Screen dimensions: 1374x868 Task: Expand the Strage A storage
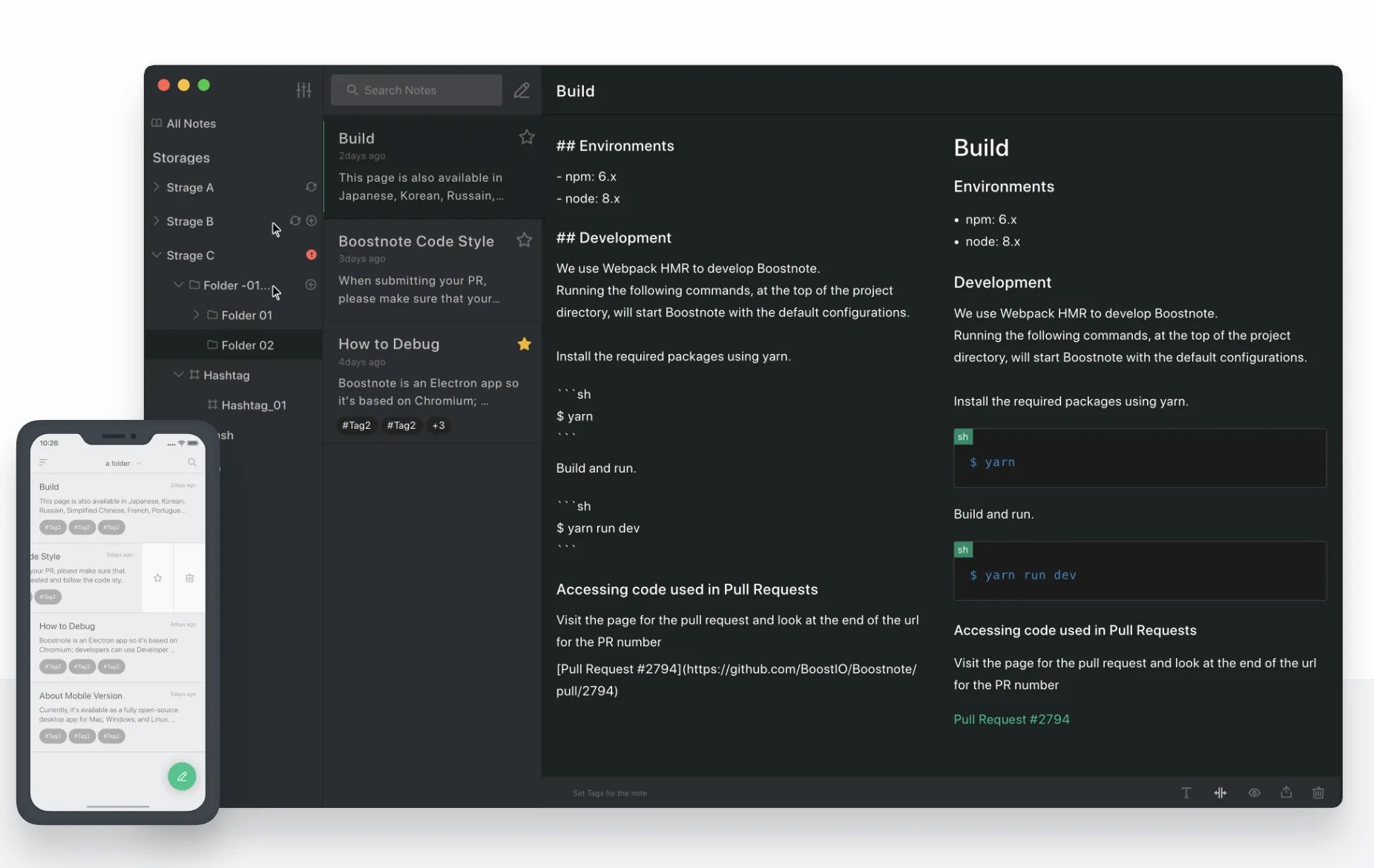click(156, 187)
